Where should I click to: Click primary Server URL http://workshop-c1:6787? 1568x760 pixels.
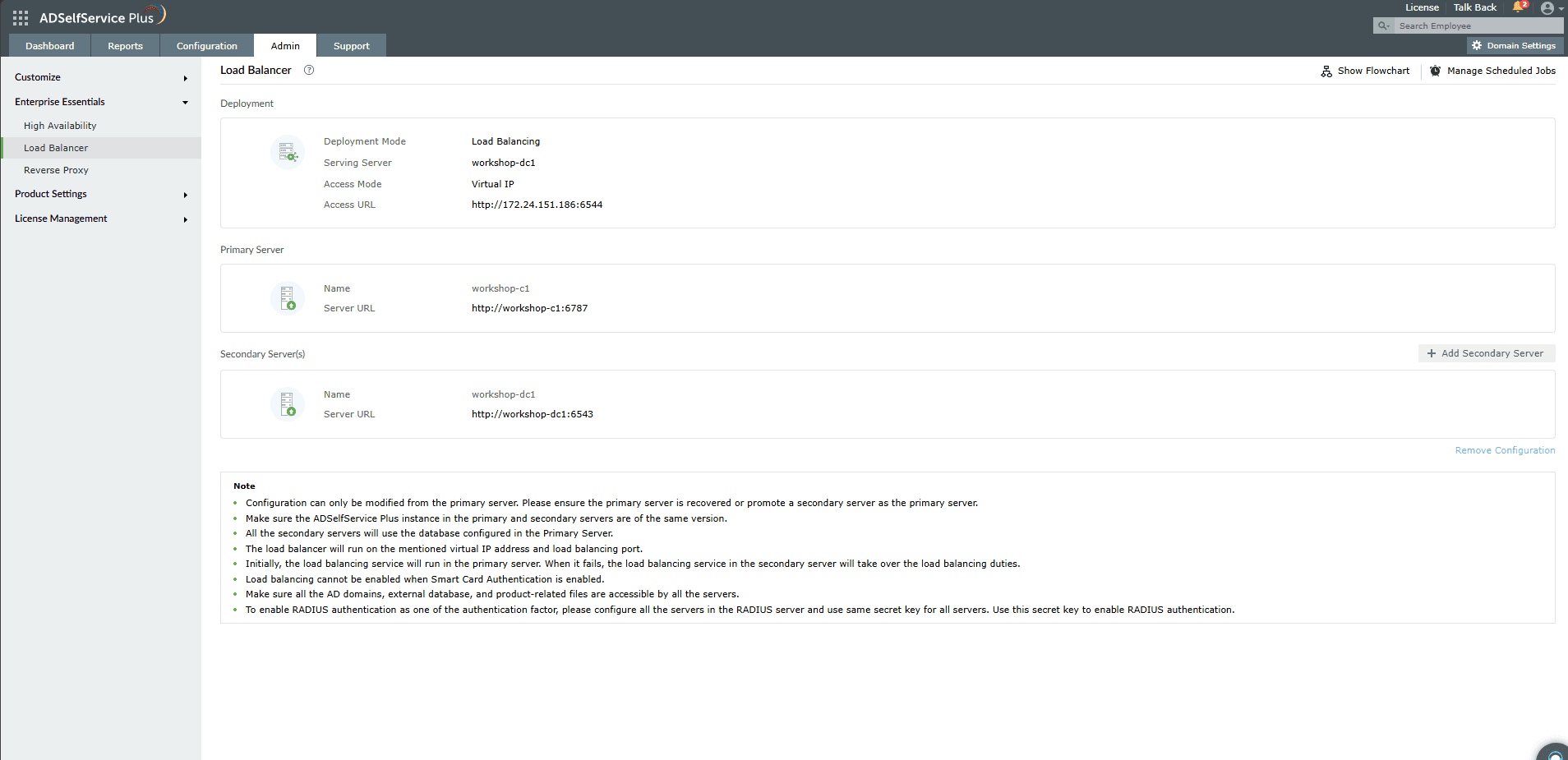point(529,308)
